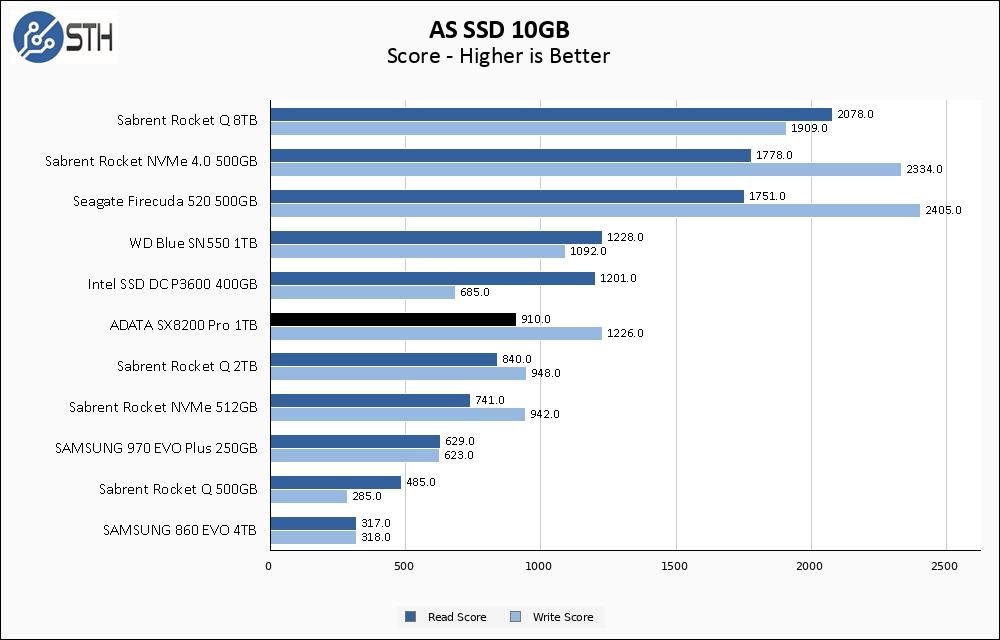Click the 318.0 write score value
The width and height of the screenshot is (1000, 640).
click(376, 537)
